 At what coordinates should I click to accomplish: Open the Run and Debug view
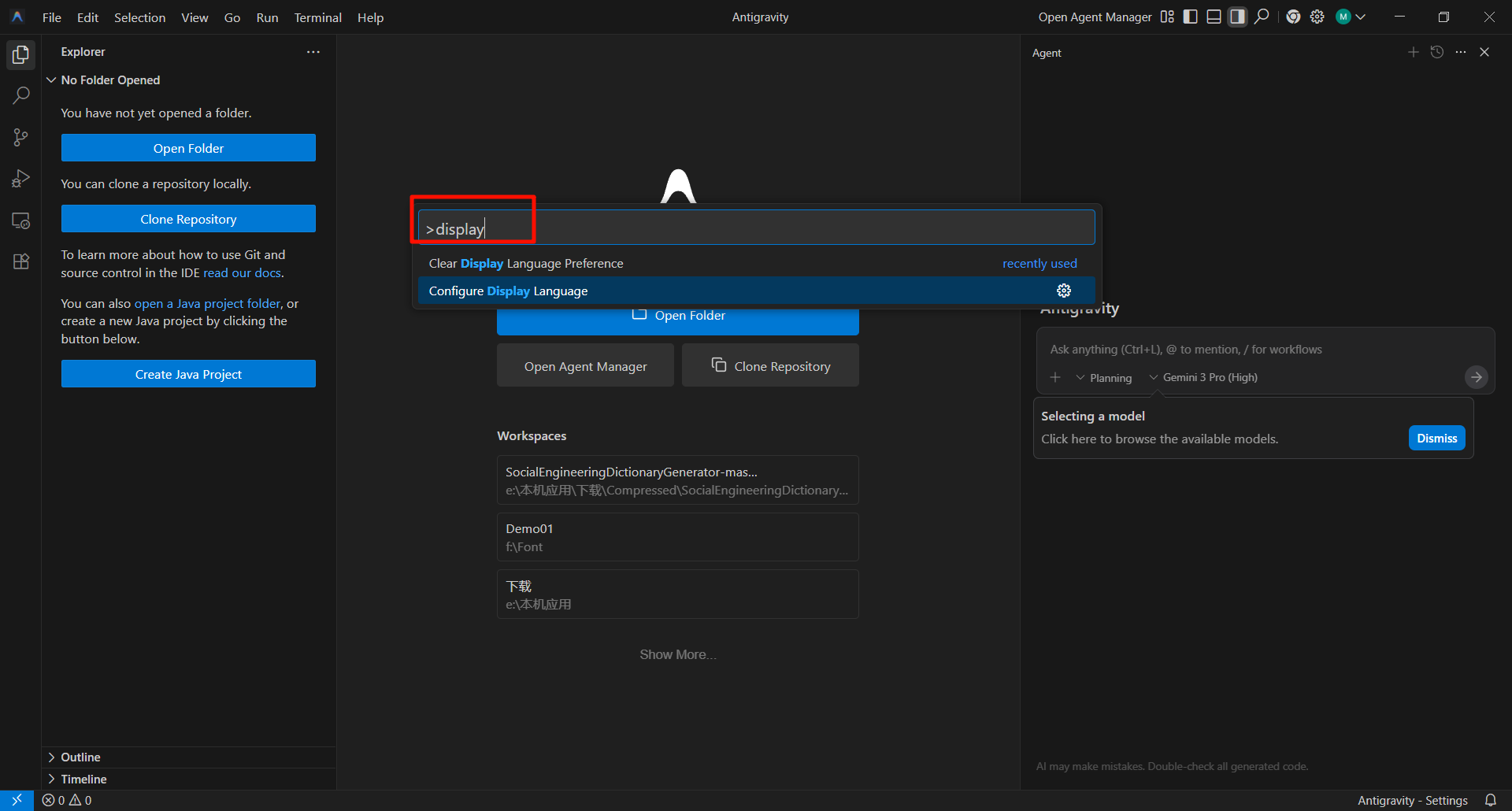[x=21, y=179]
